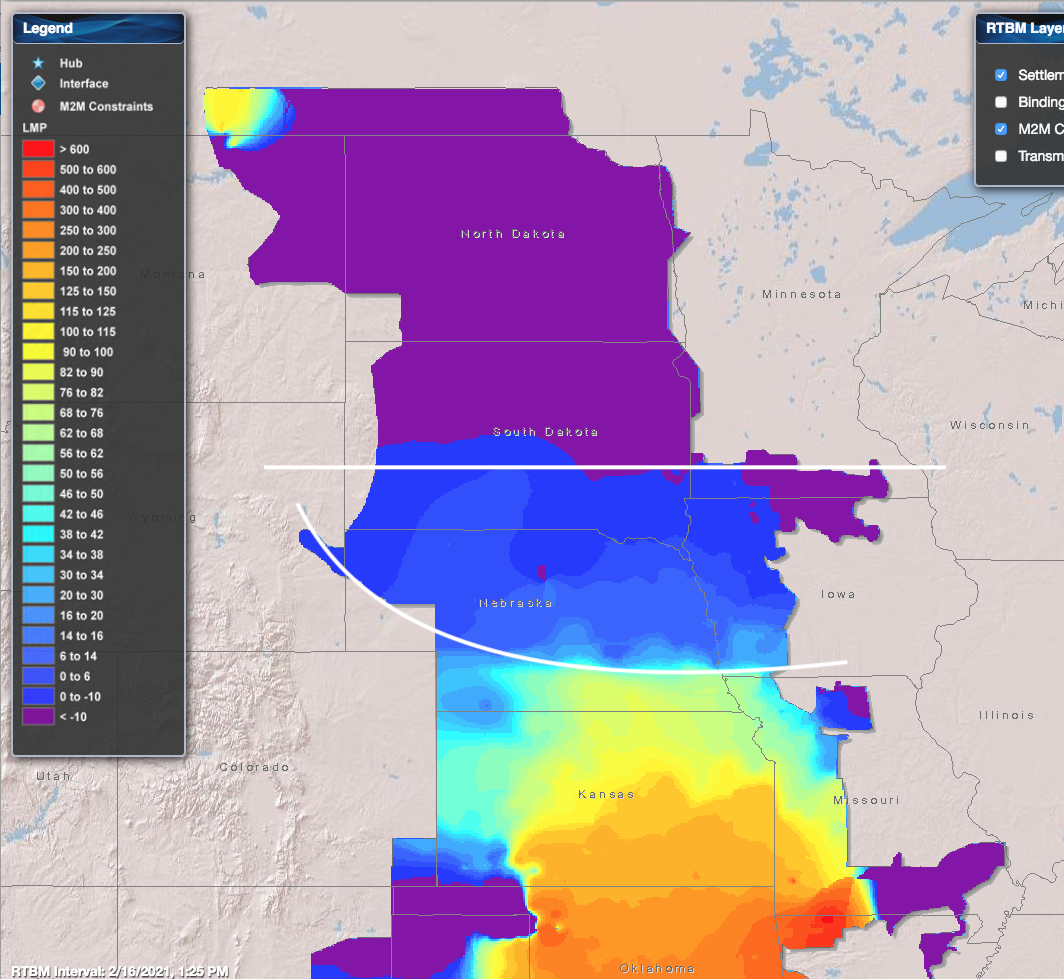The image size is (1064, 979).
Task: Select the 30 to 34 color swatch
Action: [38, 575]
